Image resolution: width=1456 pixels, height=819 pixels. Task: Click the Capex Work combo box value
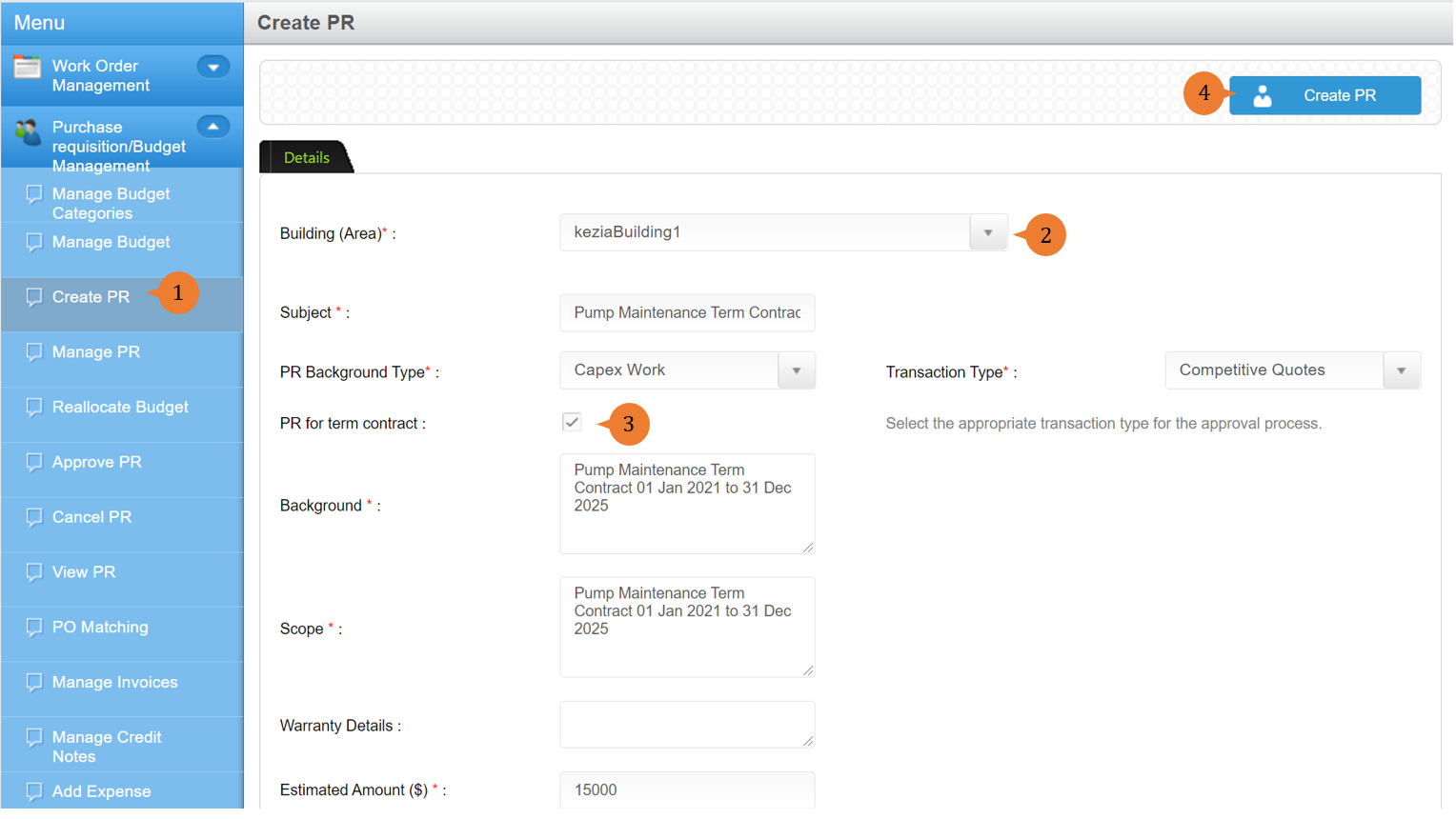(670, 371)
